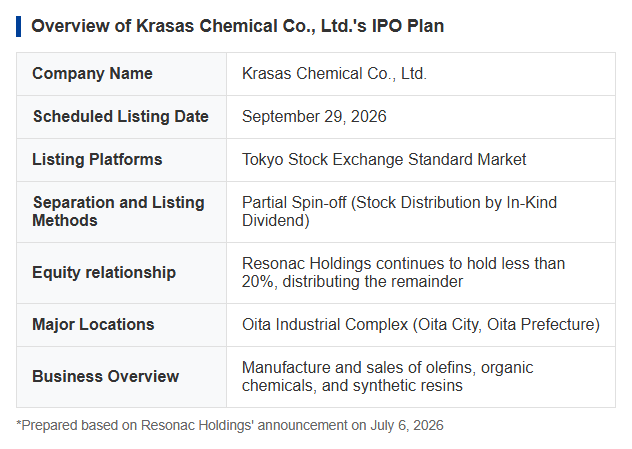Click the 'July 6, 2026' date in the footnote
This screenshot has width=632, height=449.
tap(407, 426)
